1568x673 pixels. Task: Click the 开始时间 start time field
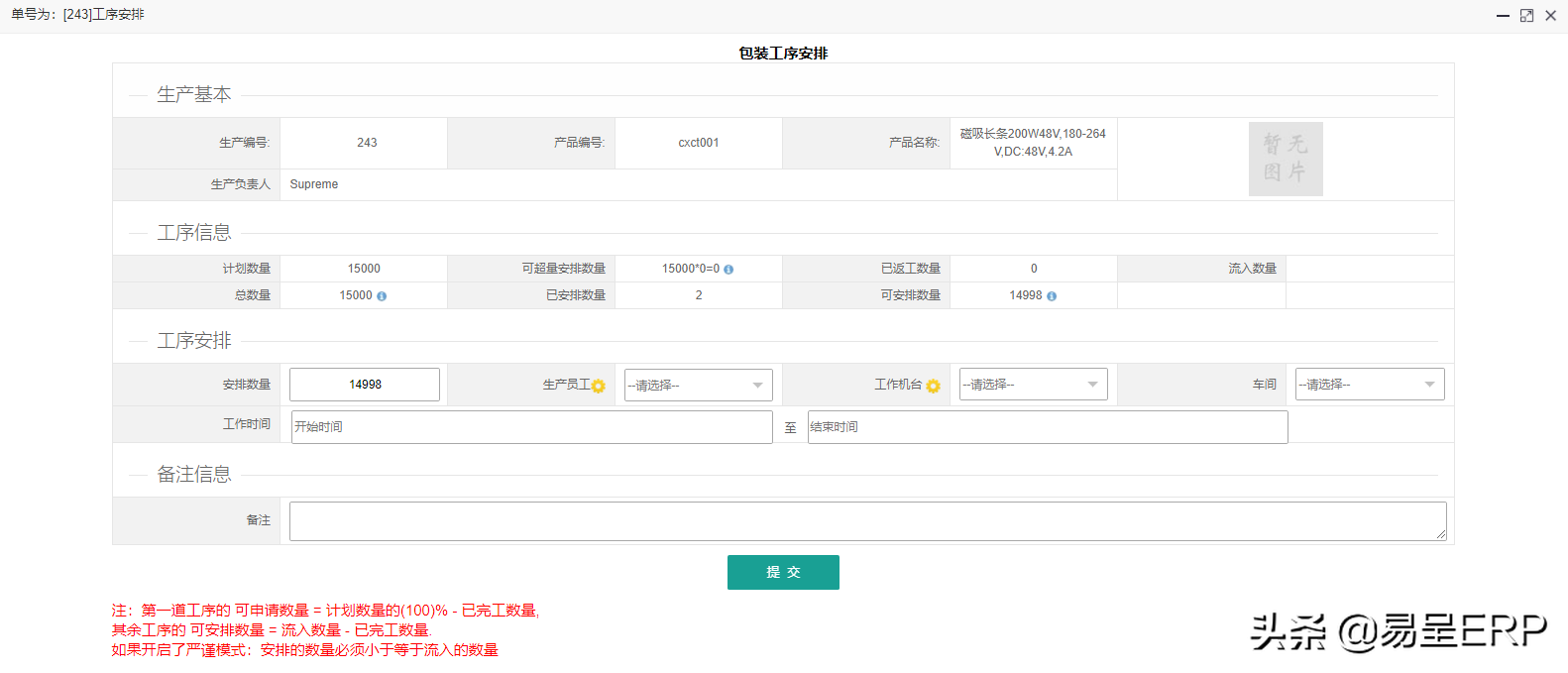pyautogui.click(x=531, y=427)
